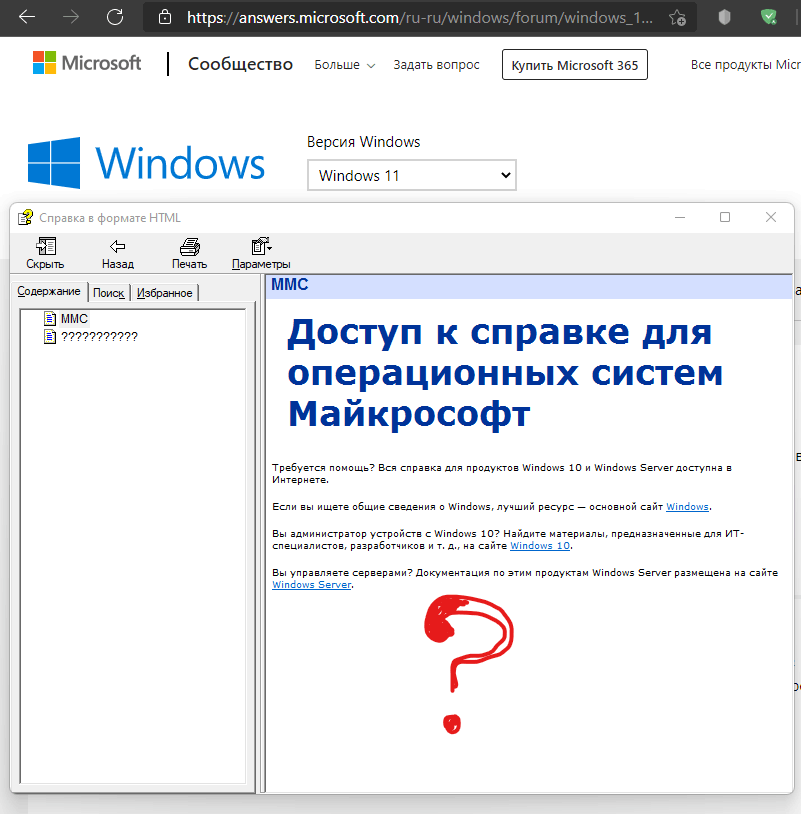
Task: Click the browser forward arrow
Action: tap(71, 17)
